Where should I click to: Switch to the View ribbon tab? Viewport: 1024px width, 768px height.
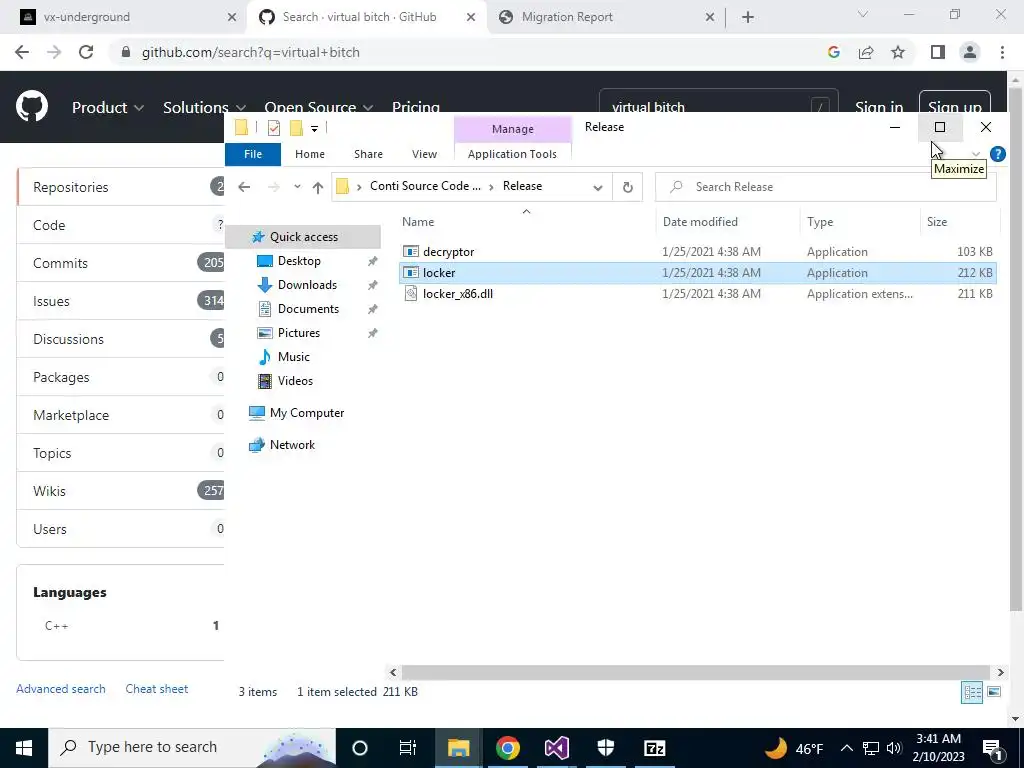pos(424,154)
